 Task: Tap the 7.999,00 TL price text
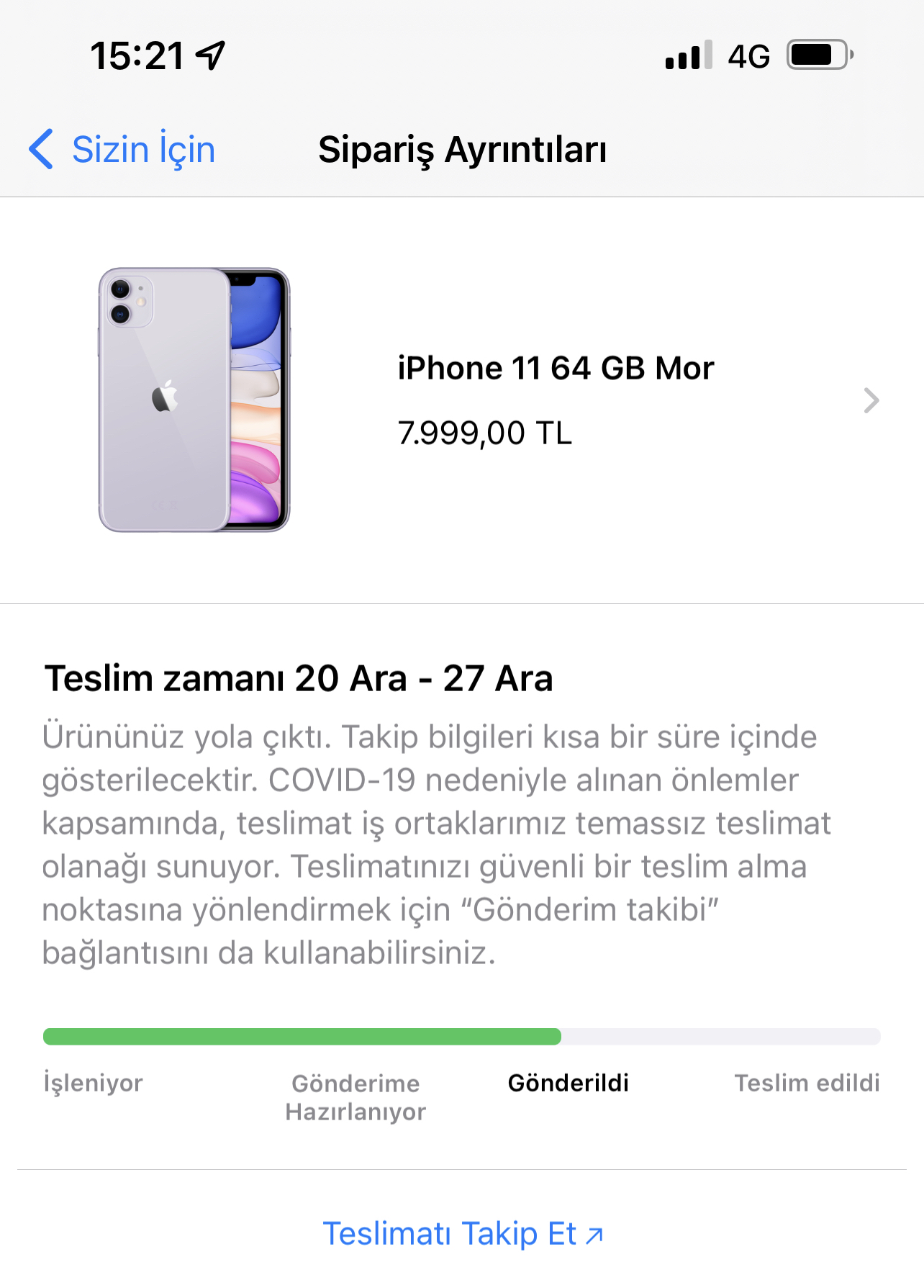(x=484, y=433)
